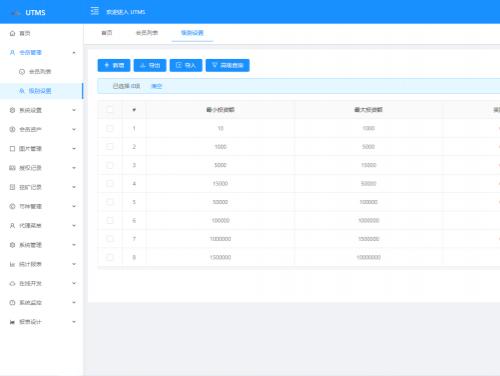
Task: Check the checkbox for row 4
Action: click(x=109, y=184)
